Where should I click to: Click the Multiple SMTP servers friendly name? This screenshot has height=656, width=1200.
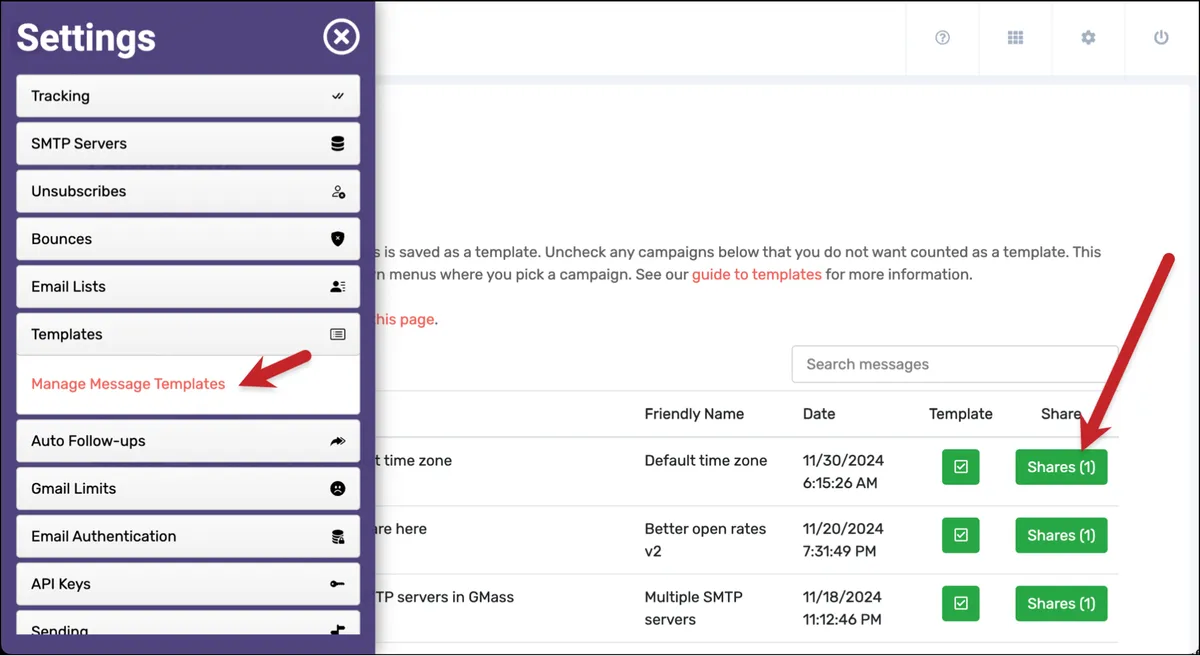694,608
